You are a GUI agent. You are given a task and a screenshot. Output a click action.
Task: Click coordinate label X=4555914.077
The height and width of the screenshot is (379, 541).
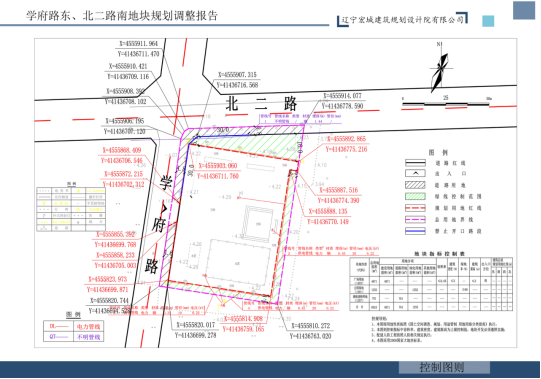[342, 96]
